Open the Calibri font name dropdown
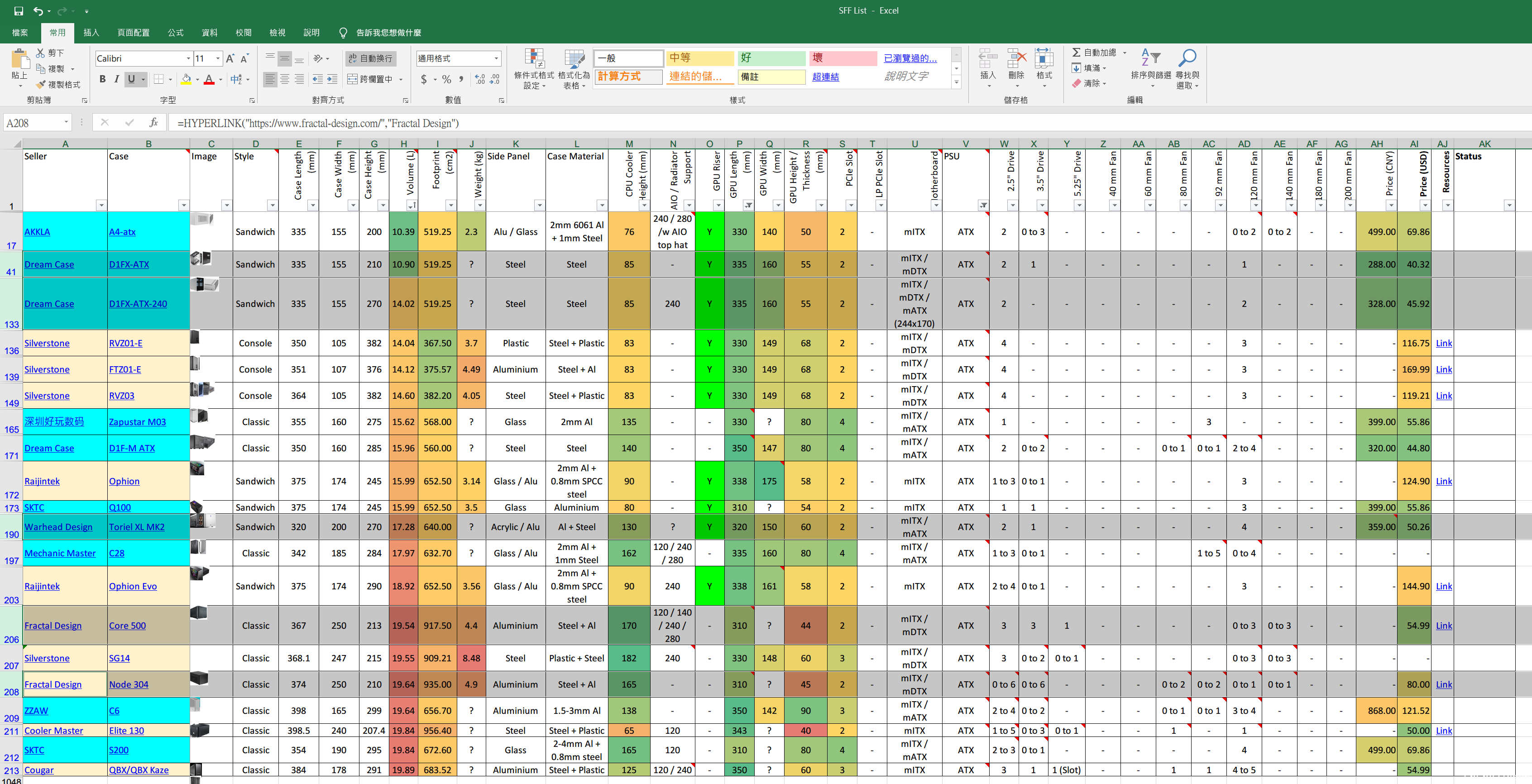This screenshot has width=1532, height=784. pos(188,58)
